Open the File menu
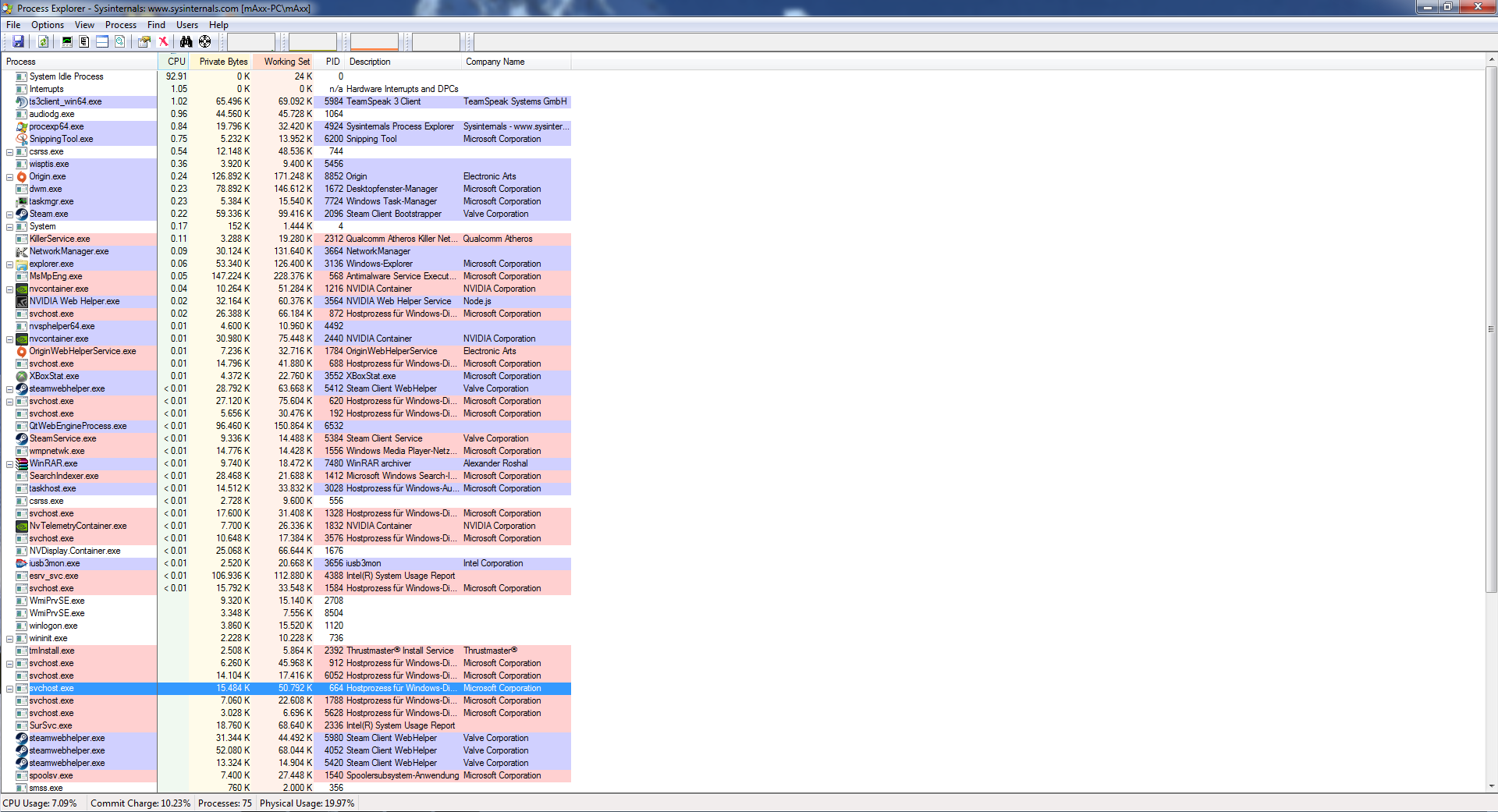1498x812 pixels. (x=13, y=25)
